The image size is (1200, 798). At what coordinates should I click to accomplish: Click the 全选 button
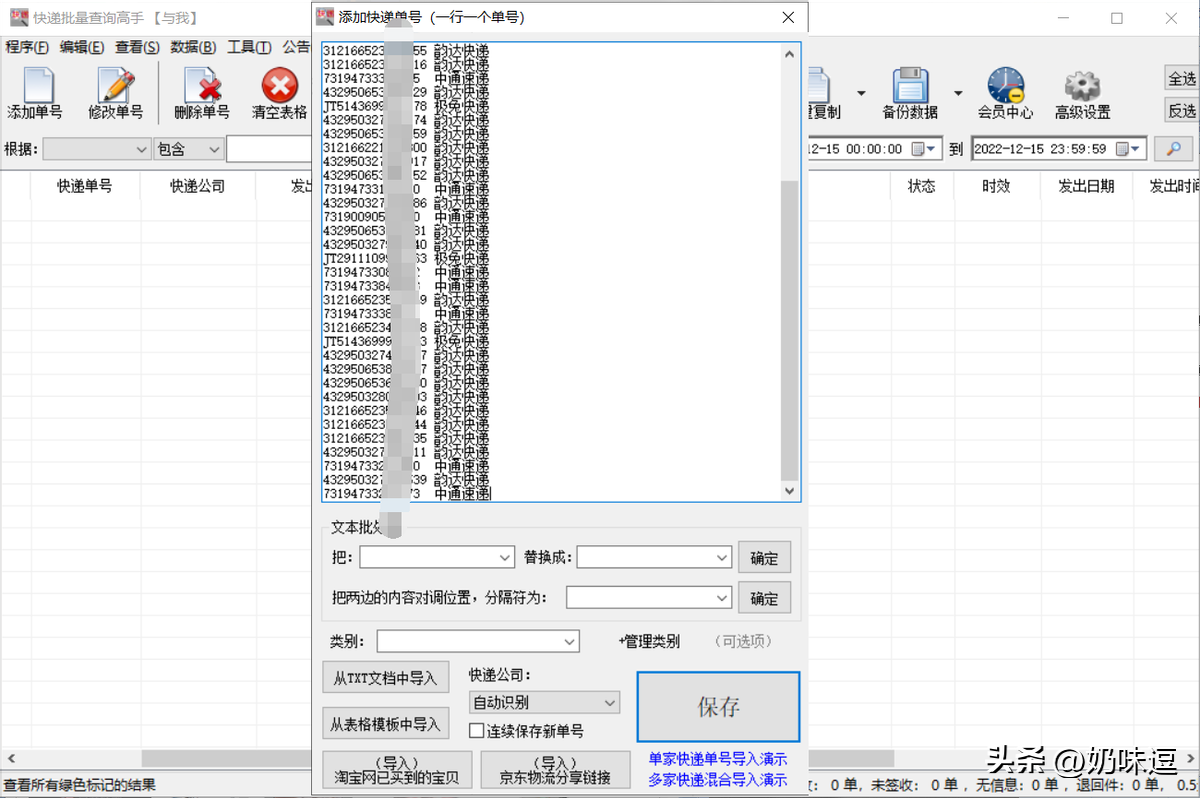pos(1182,78)
